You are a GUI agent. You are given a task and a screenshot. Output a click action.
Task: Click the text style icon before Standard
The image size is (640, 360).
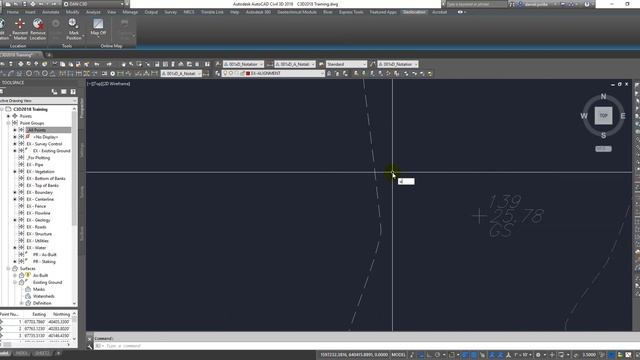point(321,64)
